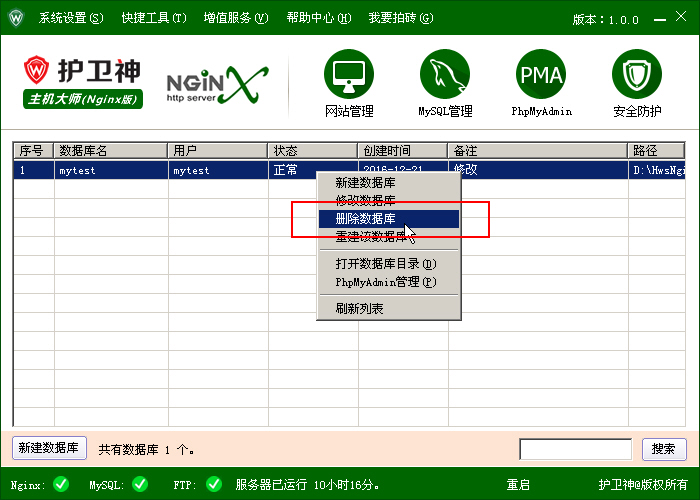Expand the 我要拍砖 menu
The image size is (700, 500).
[x=400, y=18]
